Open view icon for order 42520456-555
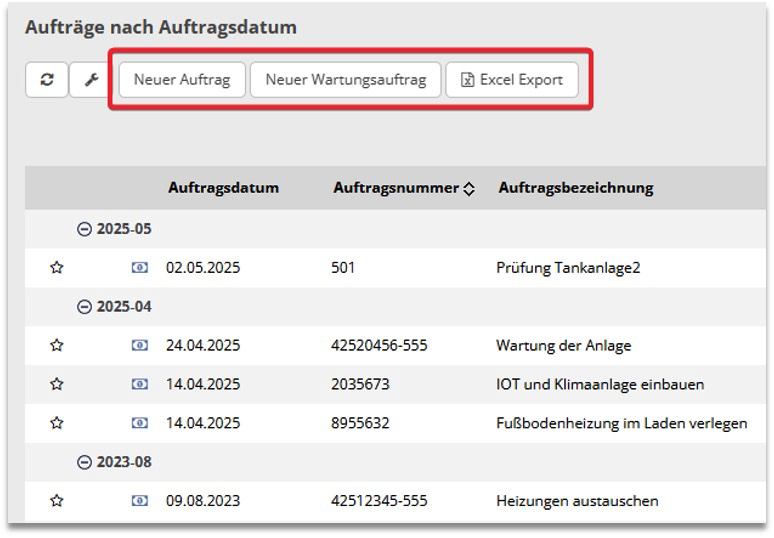This screenshot has height=538, width=774. coord(140,345)
